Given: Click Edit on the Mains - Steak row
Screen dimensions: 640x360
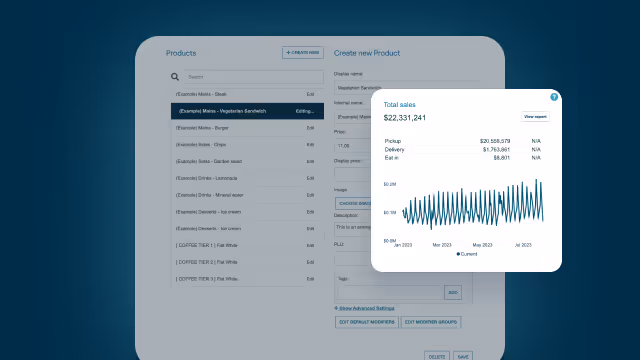Looking at the screenshot, I should (x=310, y=94).
